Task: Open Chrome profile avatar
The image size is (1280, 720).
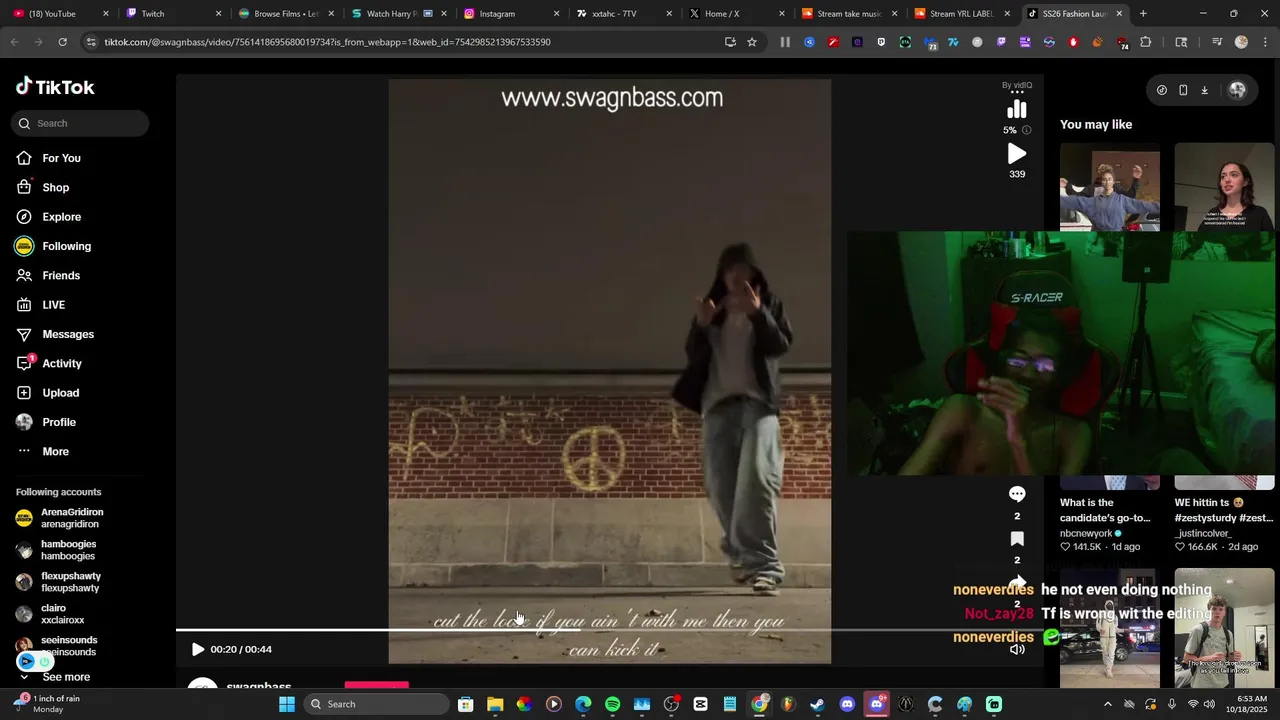Action: [1242, 42]
